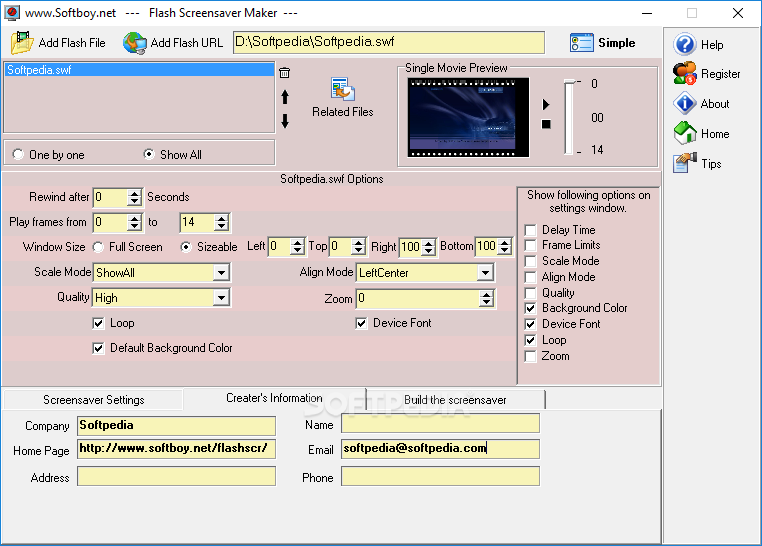Open the Quality High dropdown
Image resolution: width=762 pixels, height=546 pixels.
(x=222, y=297)
